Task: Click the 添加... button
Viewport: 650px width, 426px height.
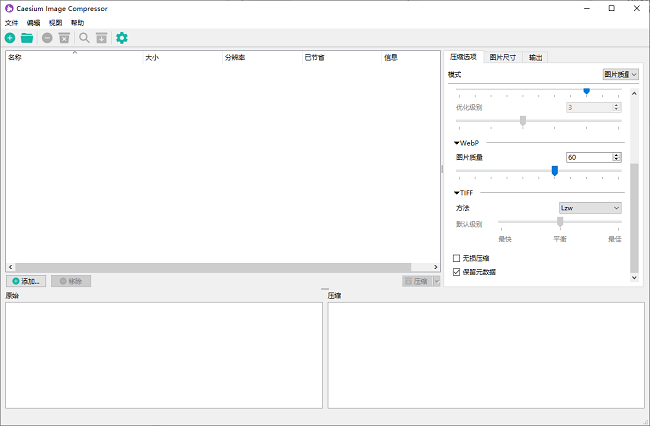Action: [26, 281]
